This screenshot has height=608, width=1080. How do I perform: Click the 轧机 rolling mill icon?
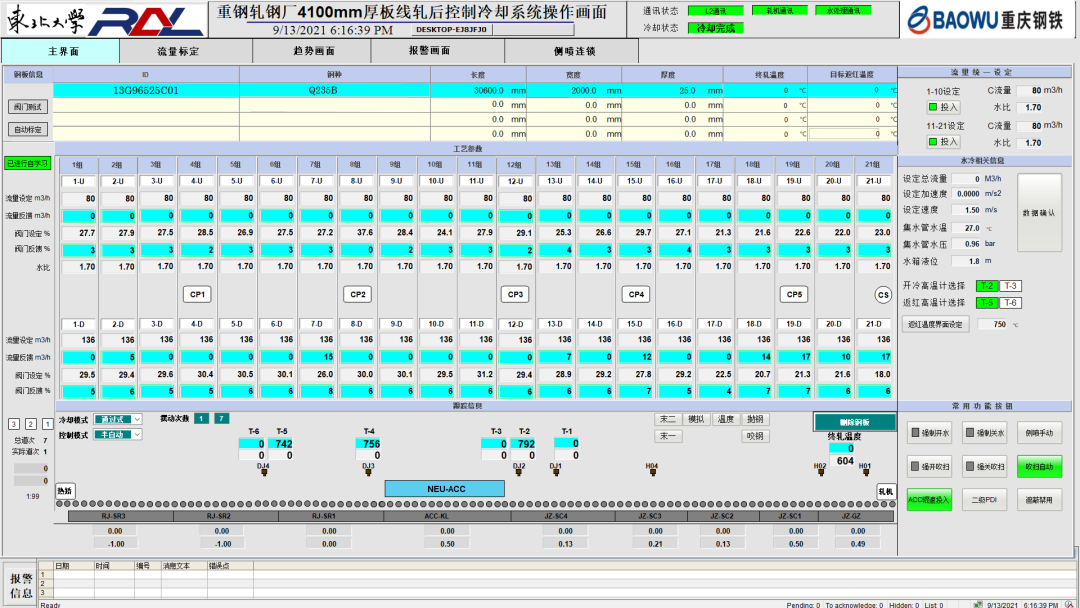pos(885,491)
